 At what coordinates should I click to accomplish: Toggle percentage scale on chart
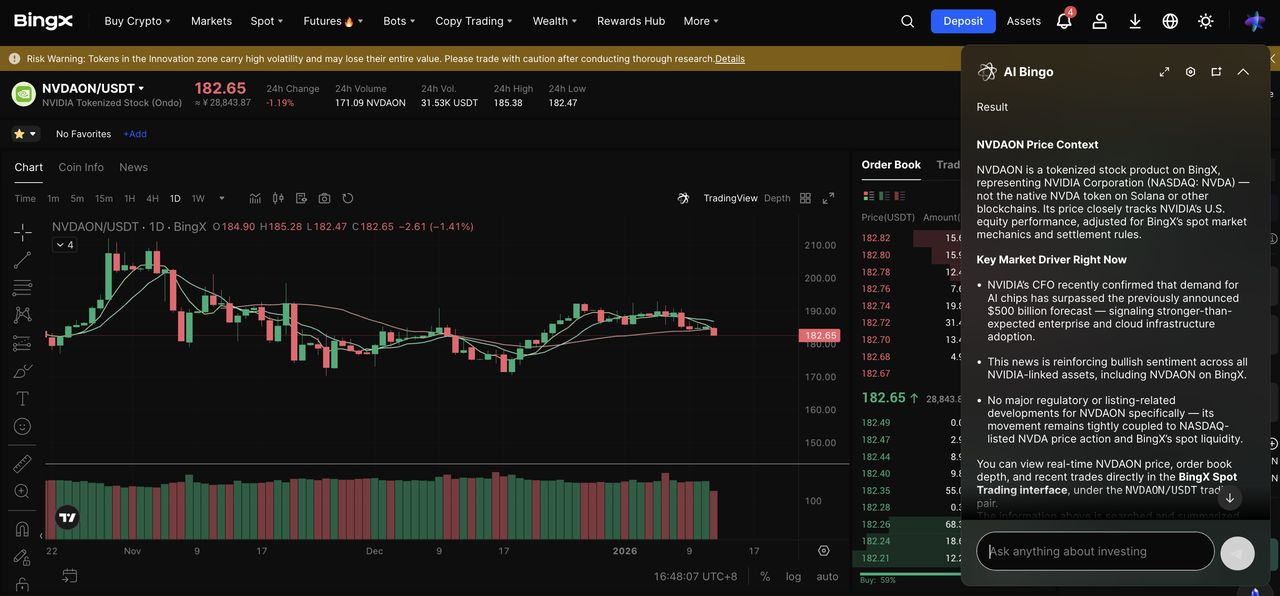[x=765, y=576]
